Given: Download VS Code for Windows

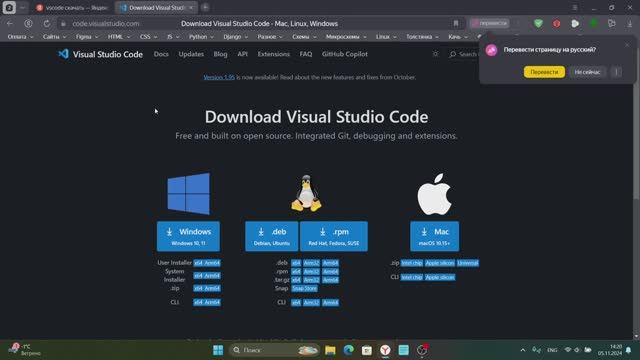Looking at the screenshot, I should click(188, 236).
